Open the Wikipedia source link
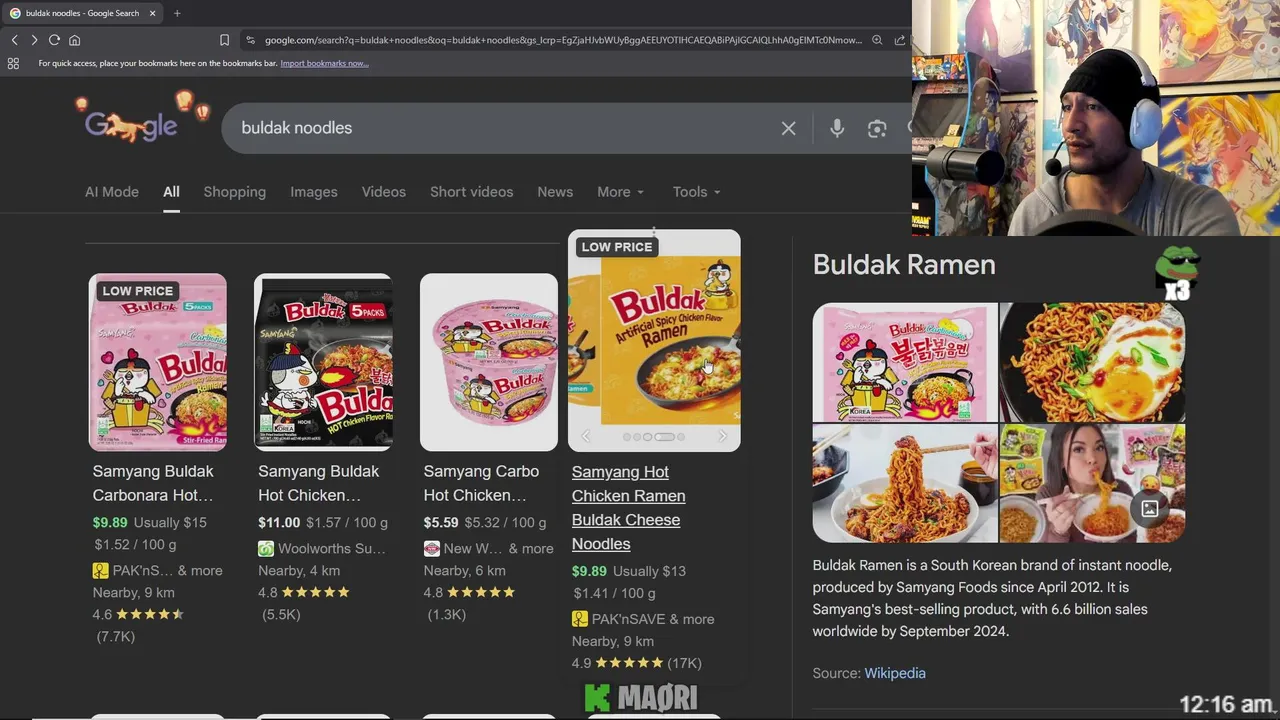 click(895, 673)
